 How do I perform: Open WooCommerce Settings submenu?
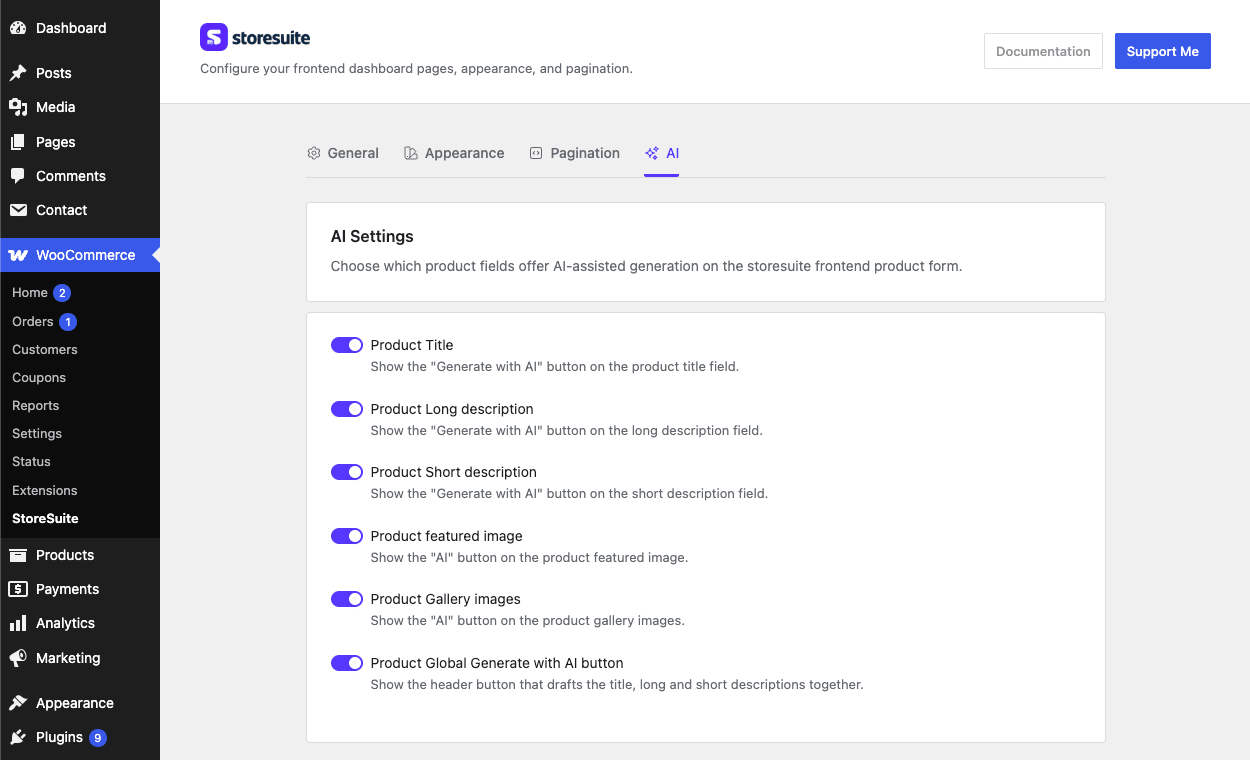coord(37,434)
